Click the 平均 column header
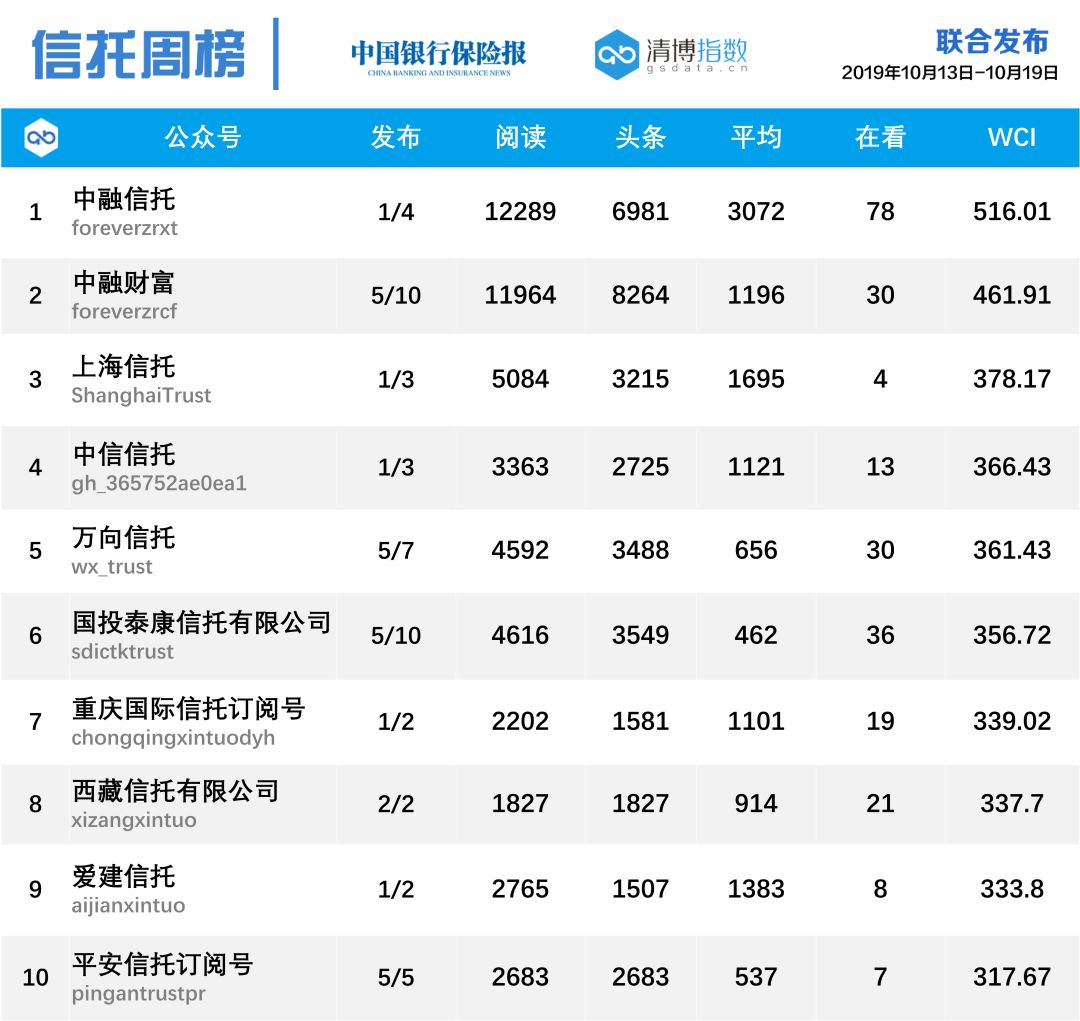The height and width of the screenshot is (1021, 1080). point(756,137)
